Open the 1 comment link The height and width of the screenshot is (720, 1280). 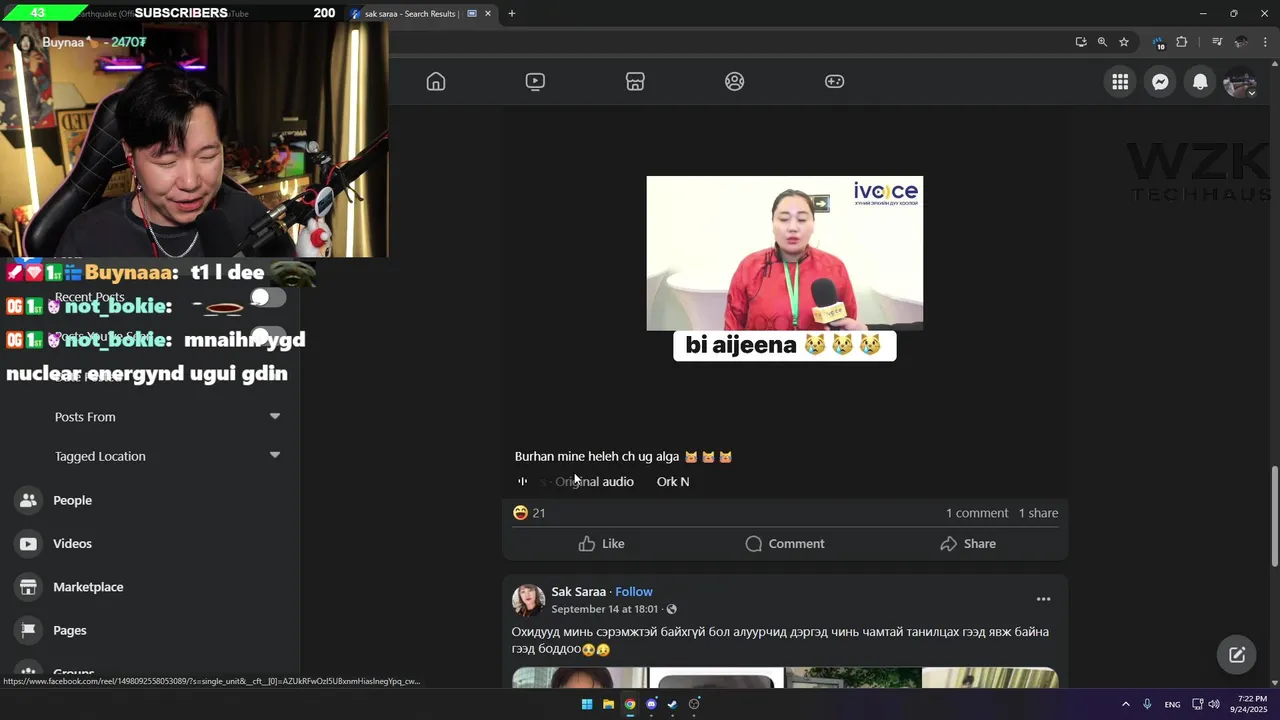(x=977, y=513)
